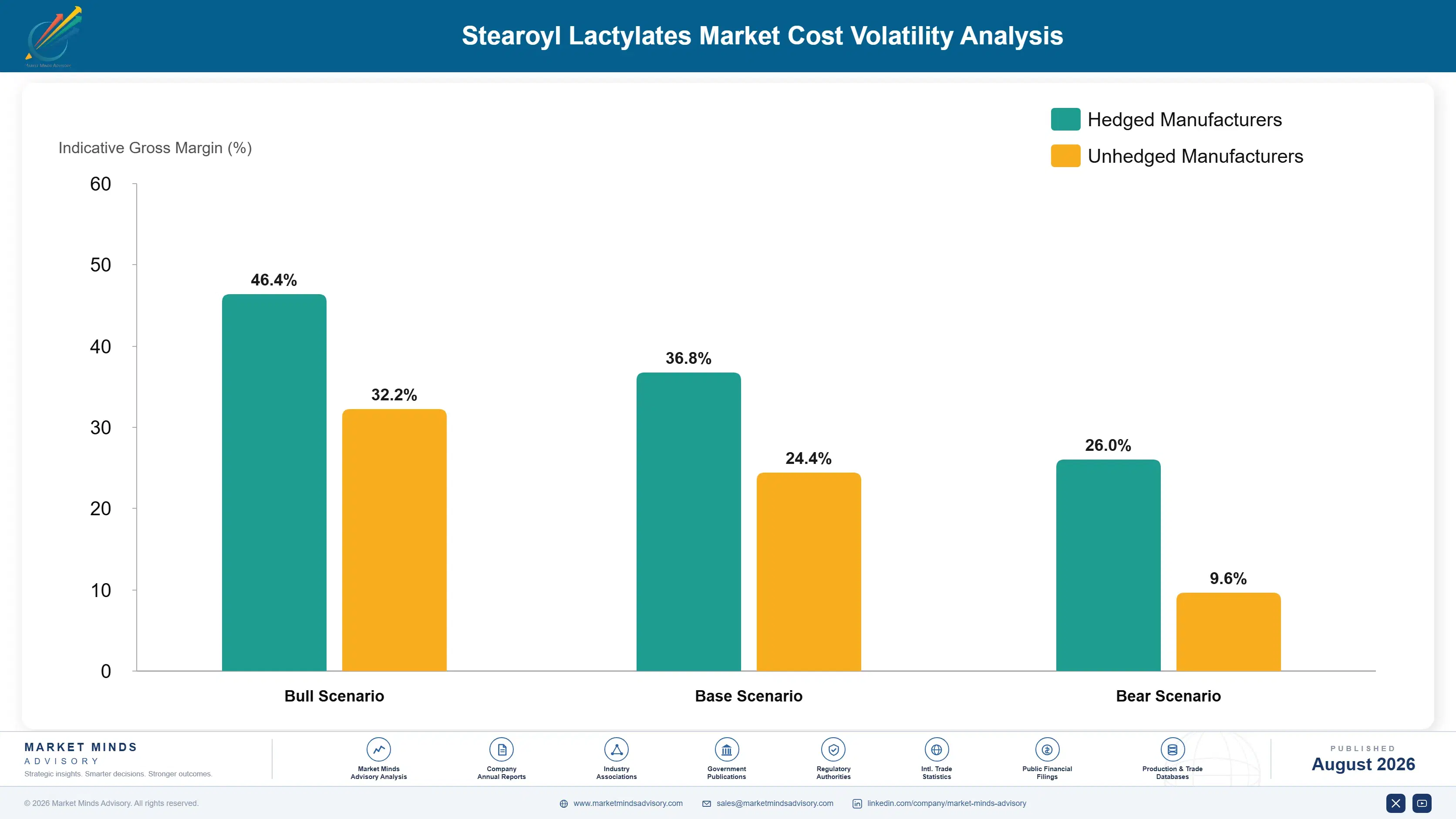
Task: Click the Production & Trade Databases icon
Action: pos(1172,749)
